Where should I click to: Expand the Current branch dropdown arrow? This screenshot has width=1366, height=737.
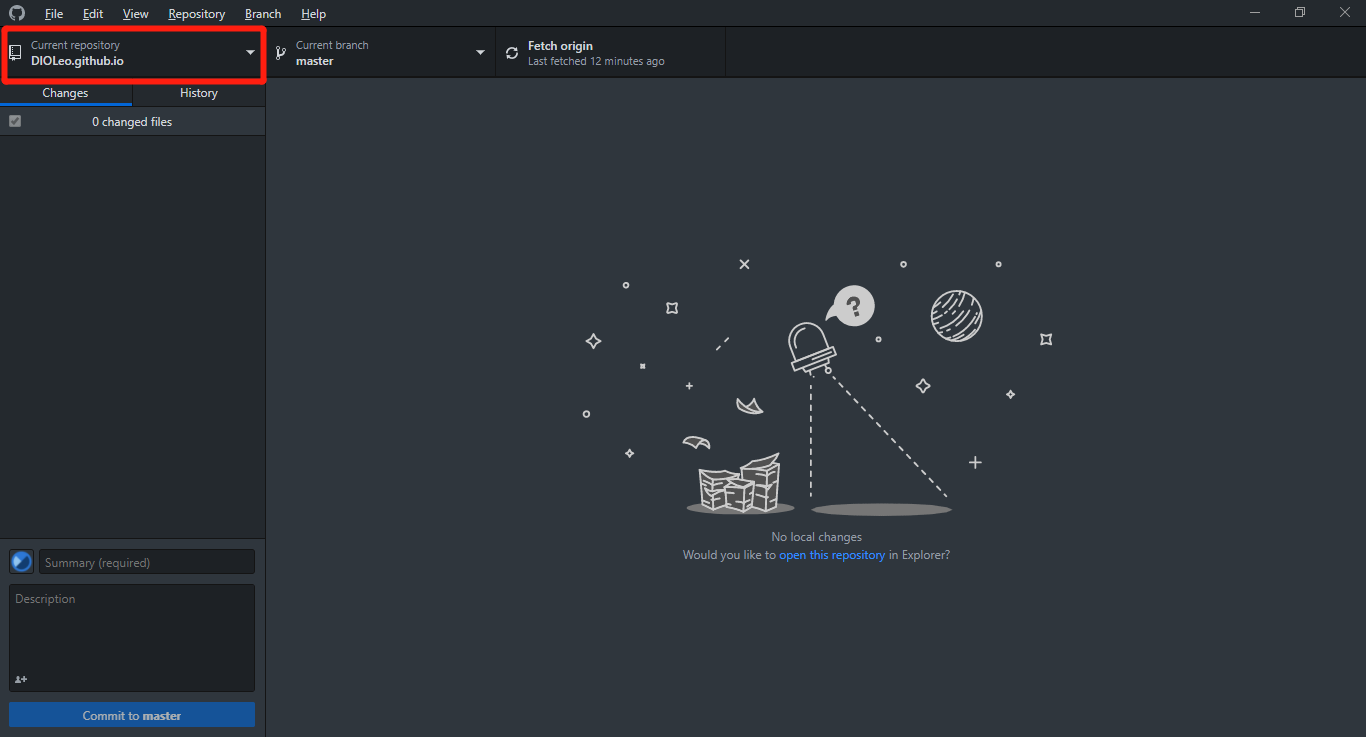point(480,53)
